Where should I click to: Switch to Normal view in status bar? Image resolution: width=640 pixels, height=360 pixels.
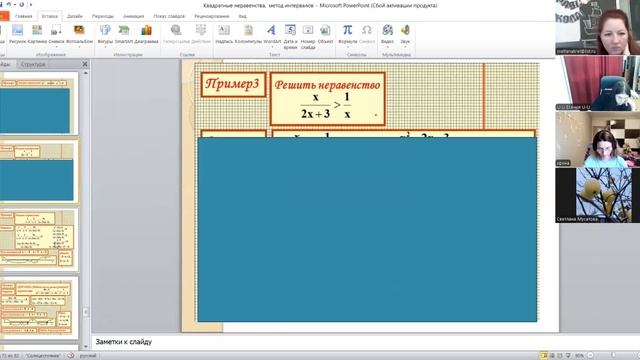[544, 356]
